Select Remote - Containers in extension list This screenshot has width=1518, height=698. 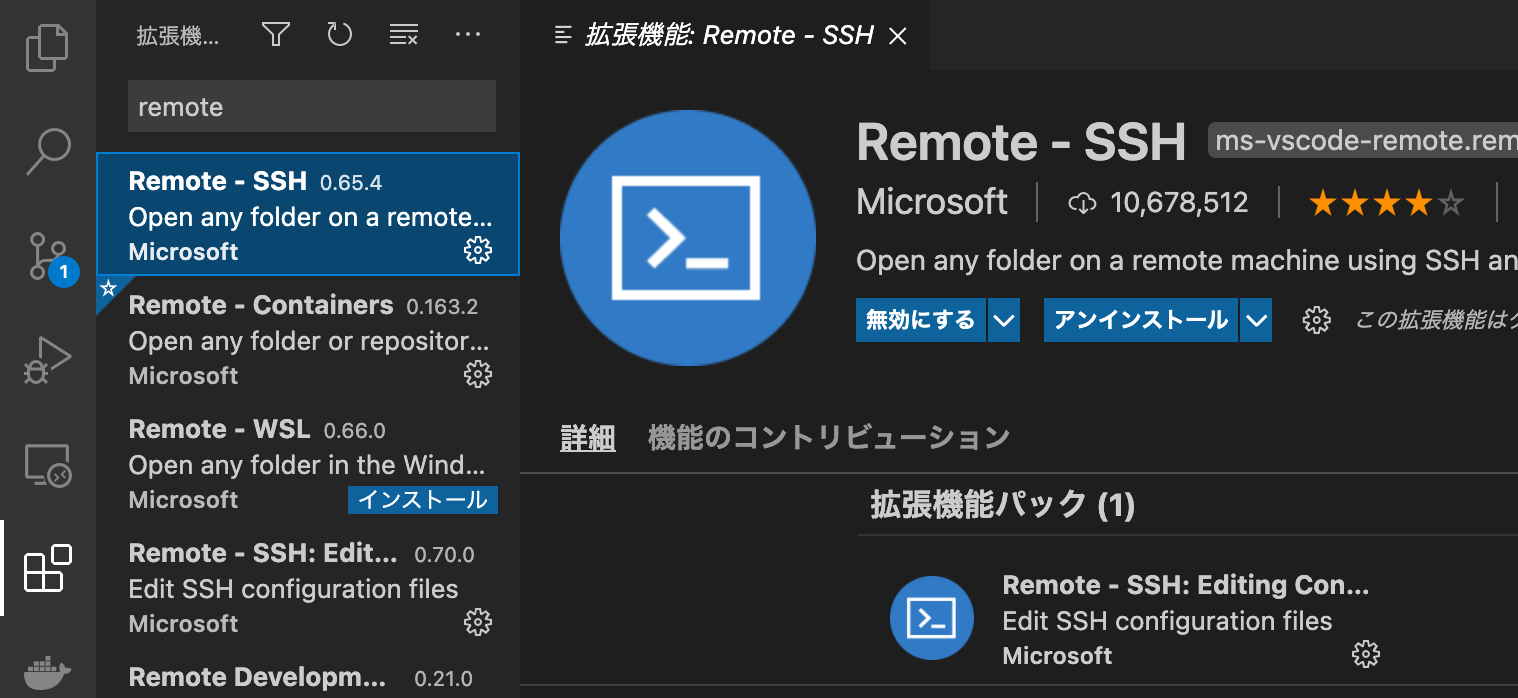click(308, 338)
